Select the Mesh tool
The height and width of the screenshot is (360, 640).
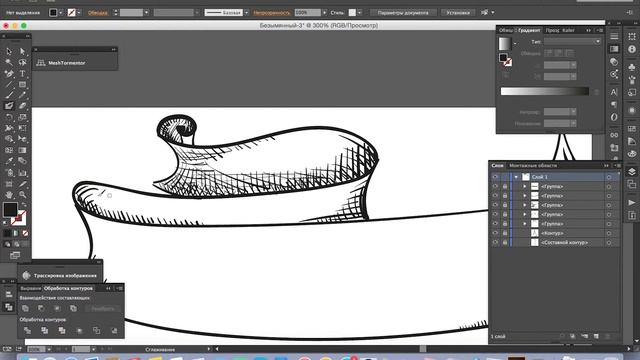pyautogui.click(x=9, y=150)
